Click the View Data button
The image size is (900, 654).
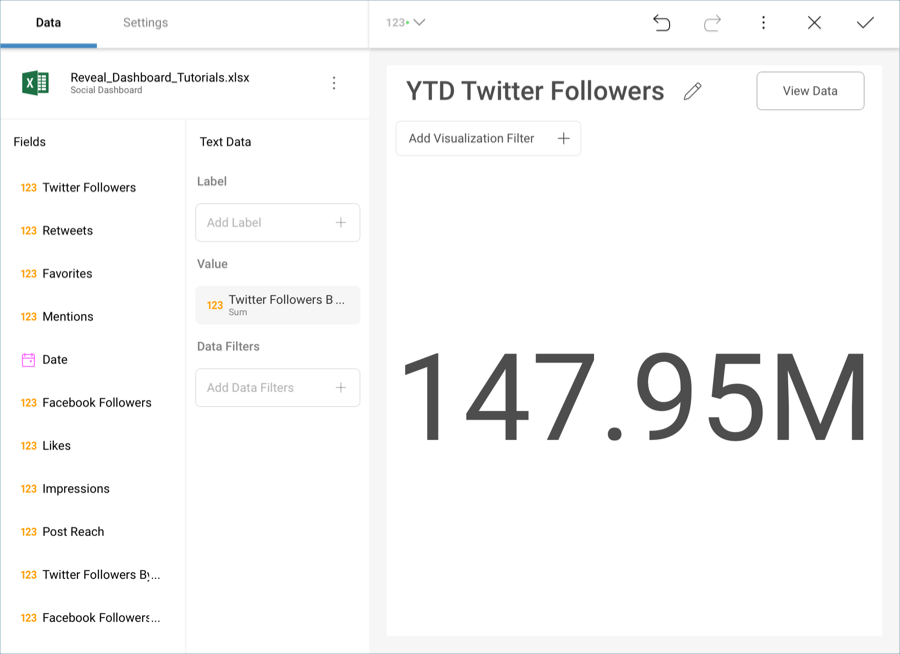(810, 91)
